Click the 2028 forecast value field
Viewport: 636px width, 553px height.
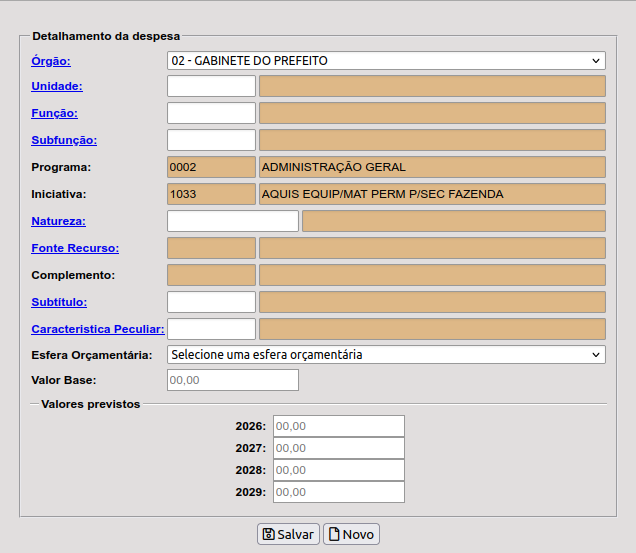(338, 470)
